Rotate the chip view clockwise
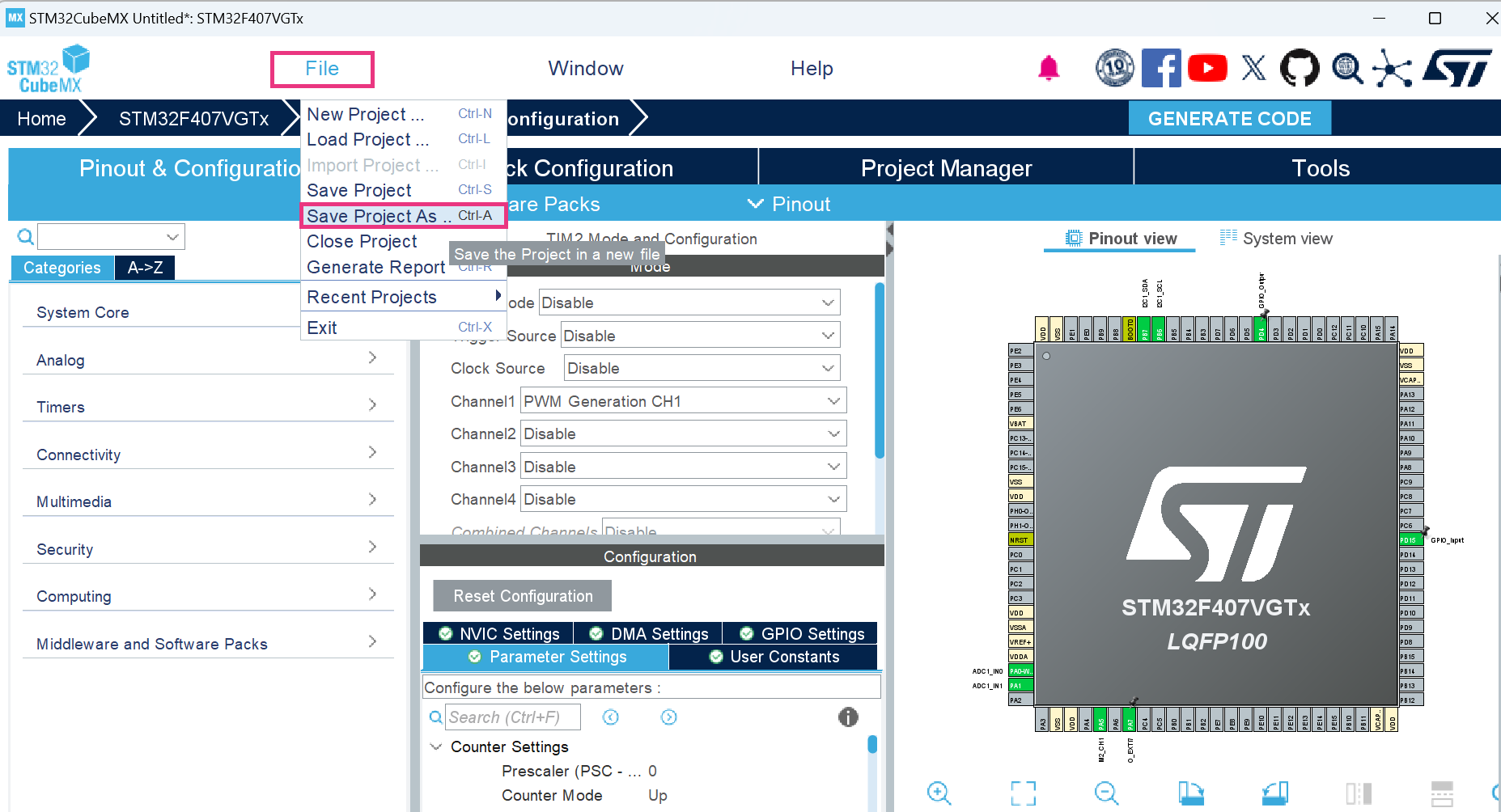 pyautogui.click(x=1189, y=793)
